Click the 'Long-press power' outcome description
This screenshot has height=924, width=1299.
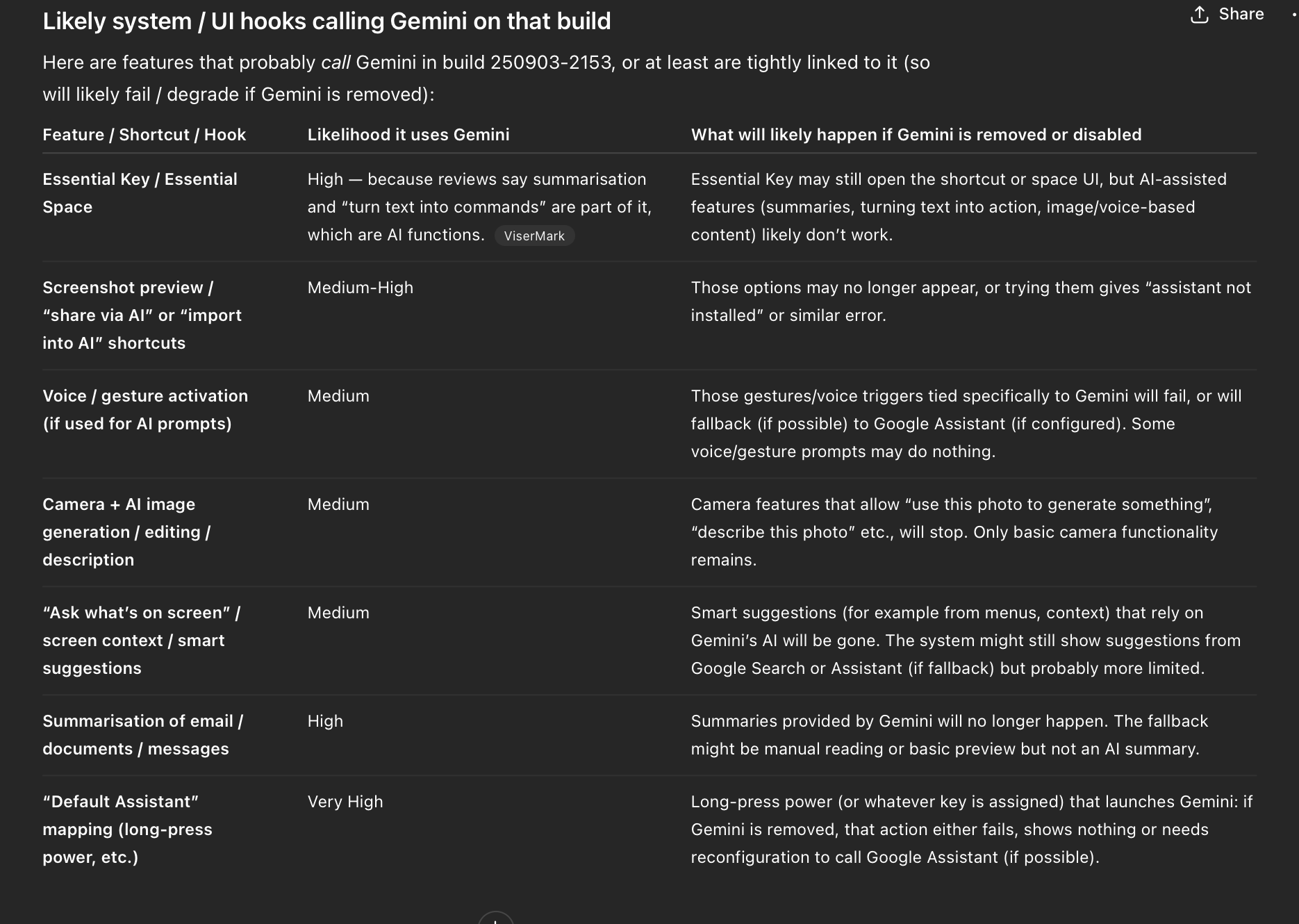[970, 830]
